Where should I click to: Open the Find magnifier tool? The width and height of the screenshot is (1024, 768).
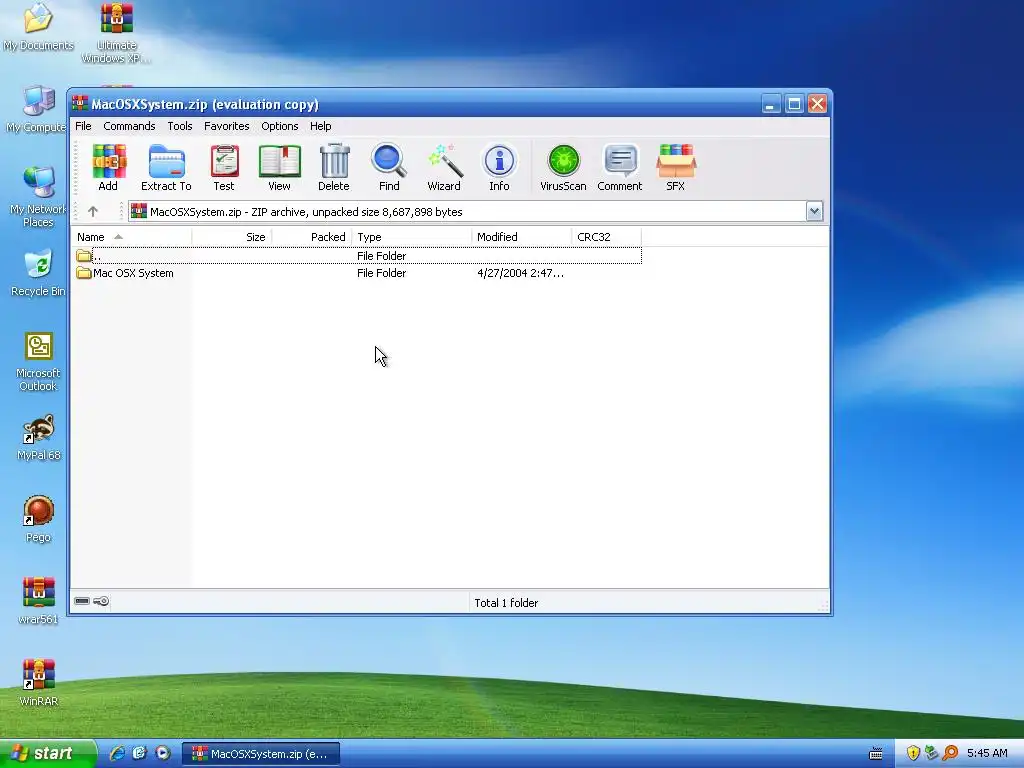pyautogui.click(x=389, y=168)
